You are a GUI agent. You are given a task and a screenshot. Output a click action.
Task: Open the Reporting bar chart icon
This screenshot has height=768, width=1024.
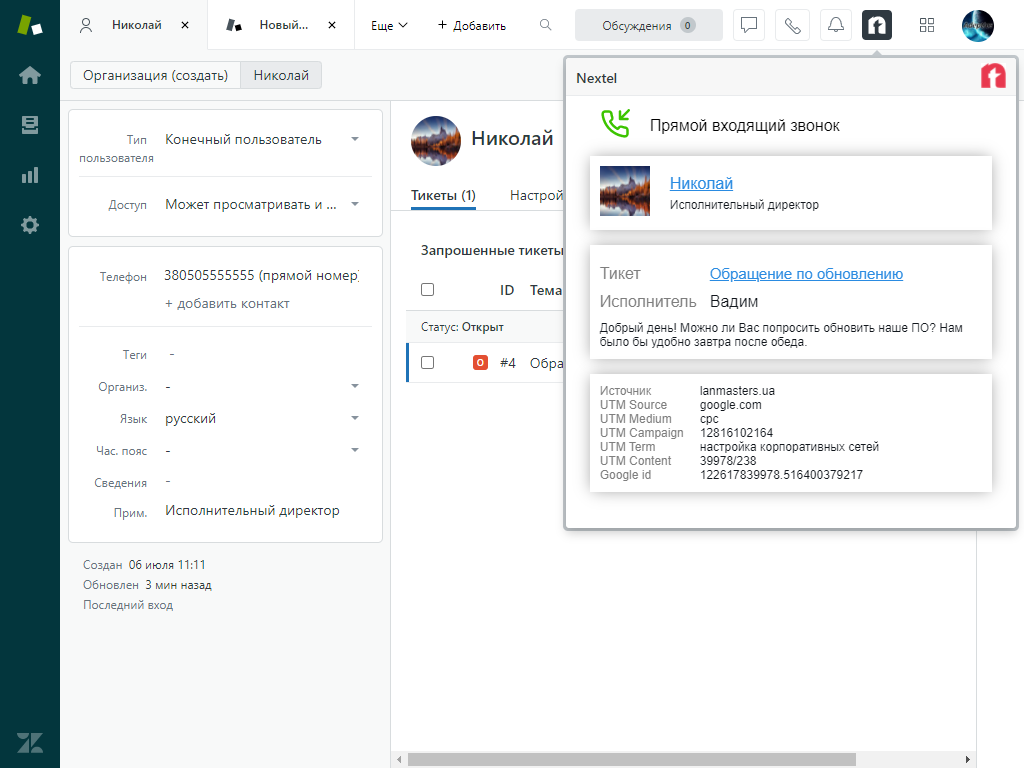click(30, 175)
